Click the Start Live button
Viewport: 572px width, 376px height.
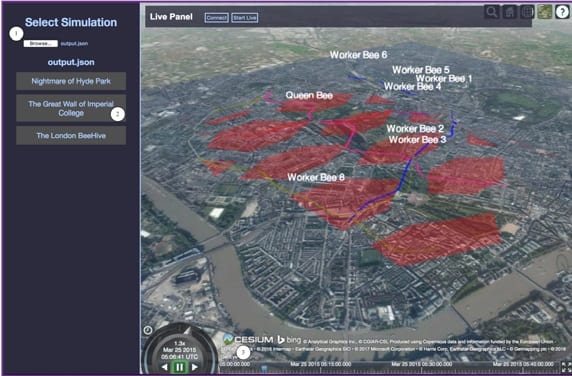pos(245,18)
